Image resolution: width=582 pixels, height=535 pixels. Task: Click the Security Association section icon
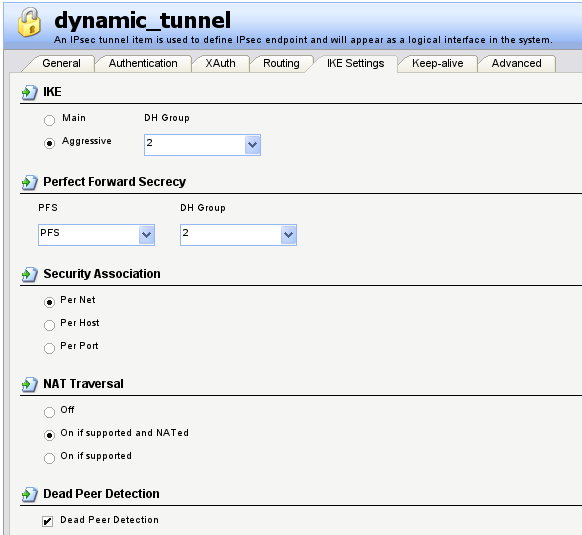[x=30, y=274]
